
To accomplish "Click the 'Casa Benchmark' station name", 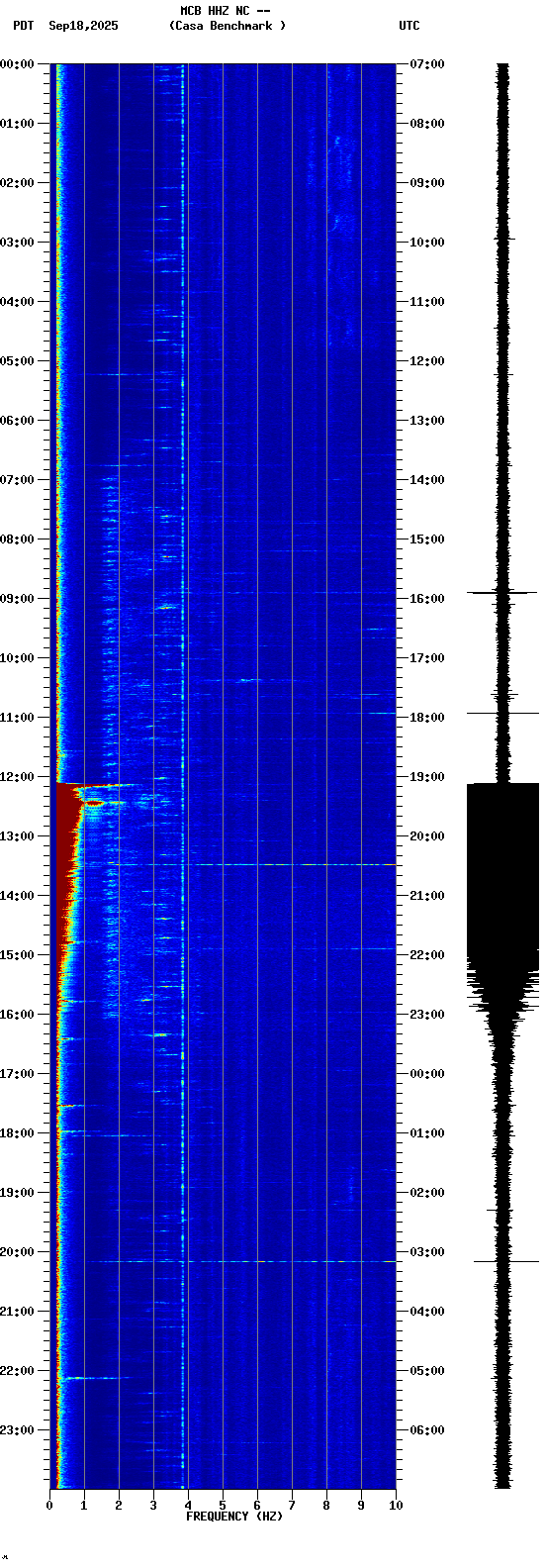I will tap(227, 26).
